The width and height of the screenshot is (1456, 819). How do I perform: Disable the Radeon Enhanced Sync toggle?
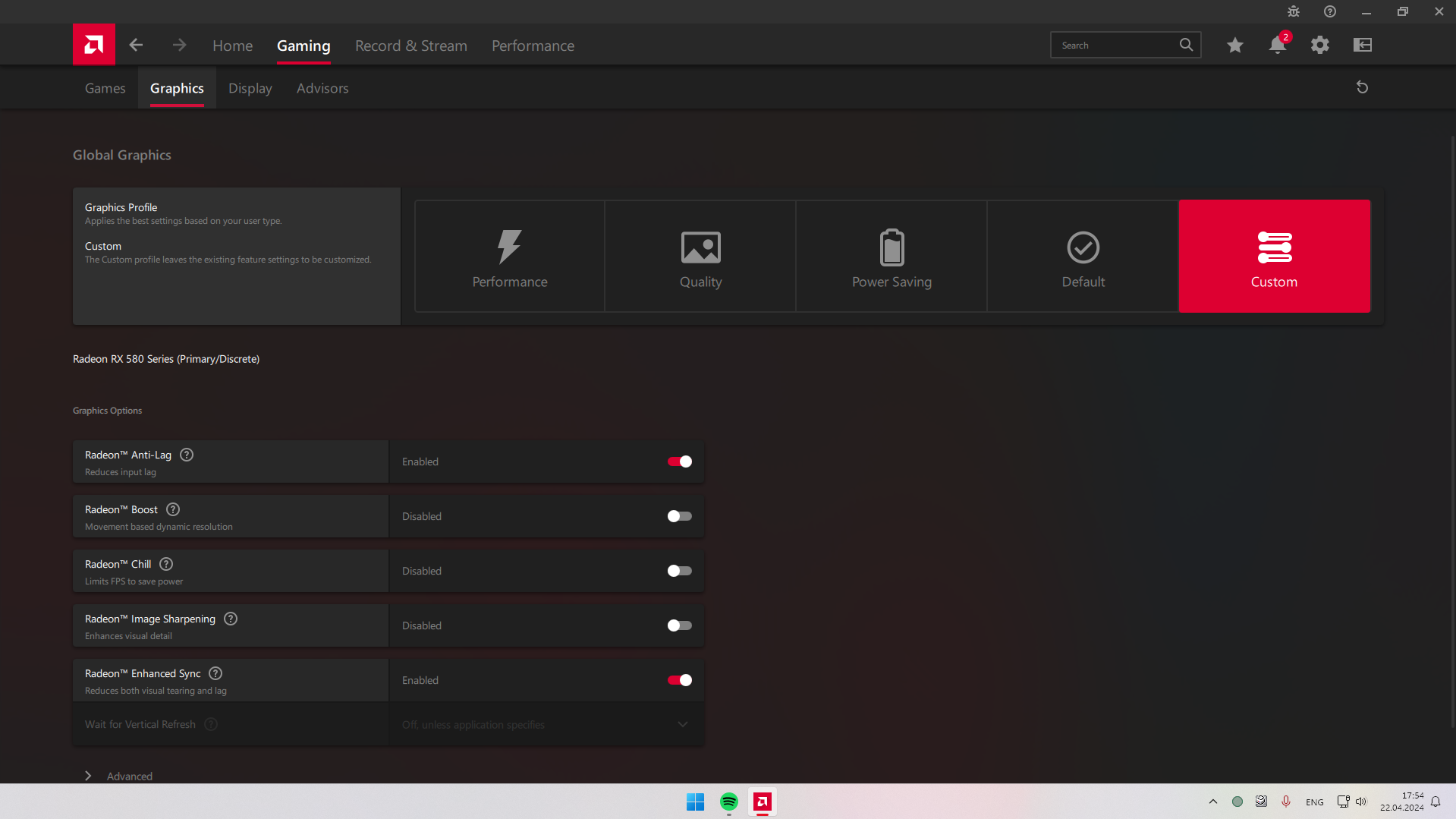click(x=680, y=680)
